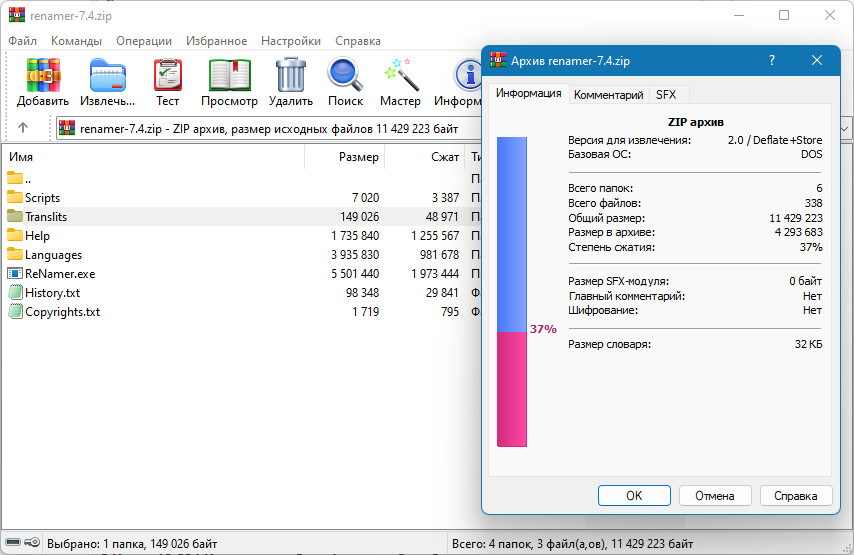Open the Команды menu
854x555 pixels.
click(76, 41)
